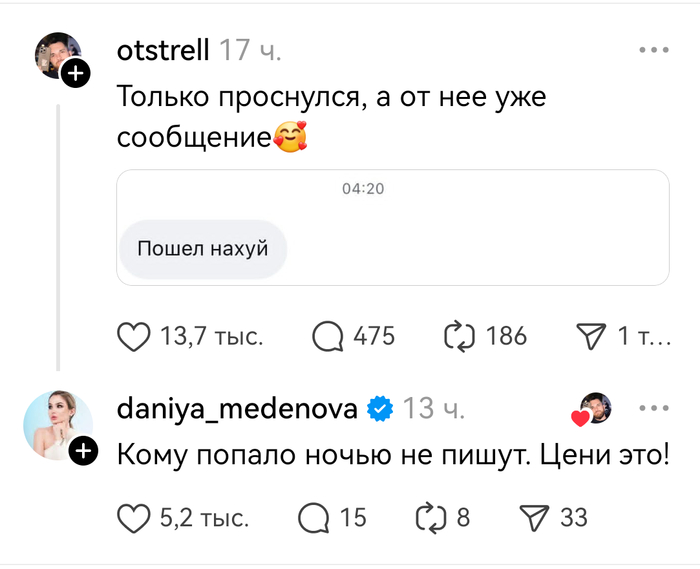Open the attached message screenshot image
Screen dimensions: 700x569
point(392,227)
